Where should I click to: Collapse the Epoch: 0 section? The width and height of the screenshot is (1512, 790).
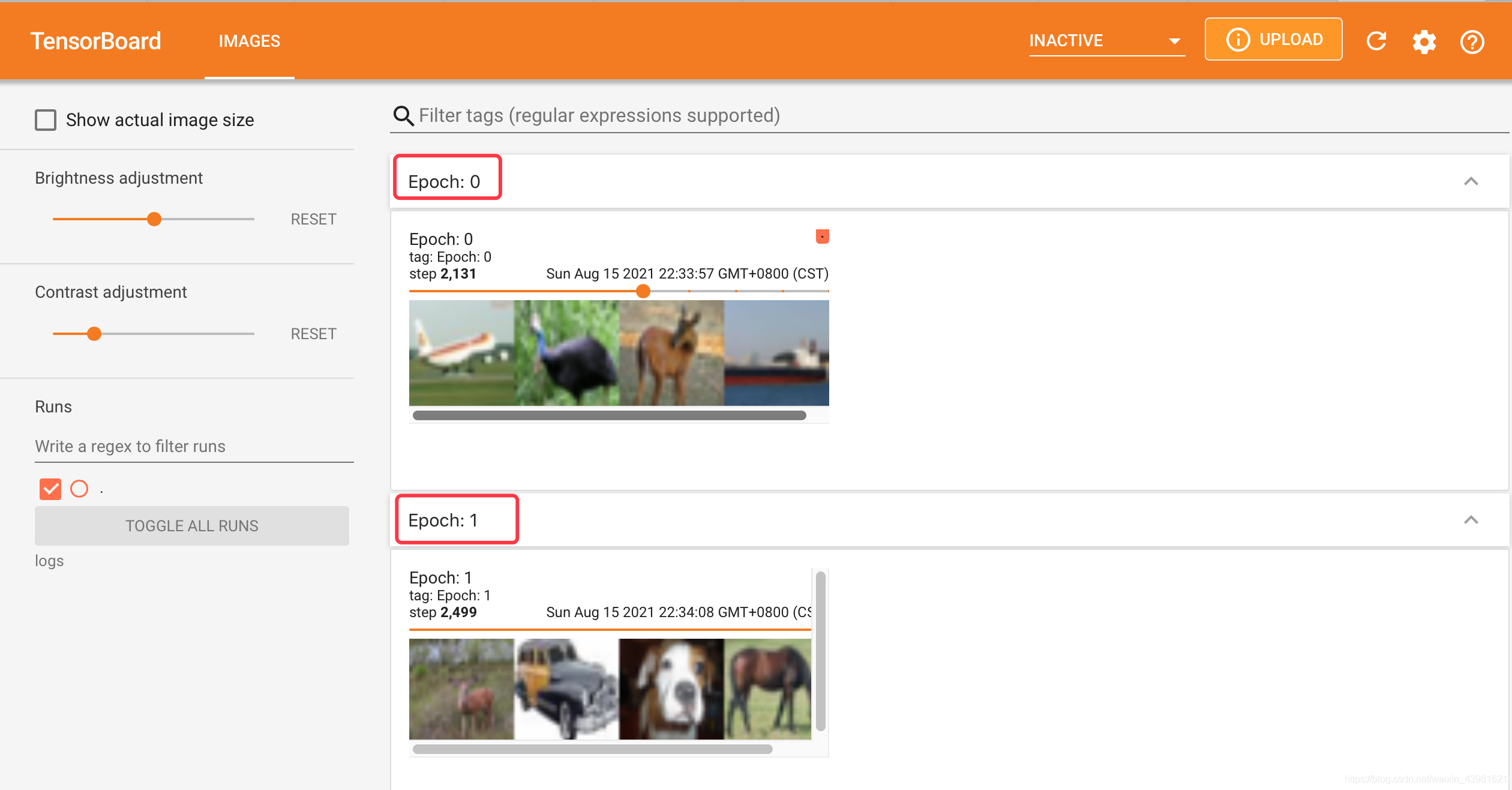click(1471, 181)
